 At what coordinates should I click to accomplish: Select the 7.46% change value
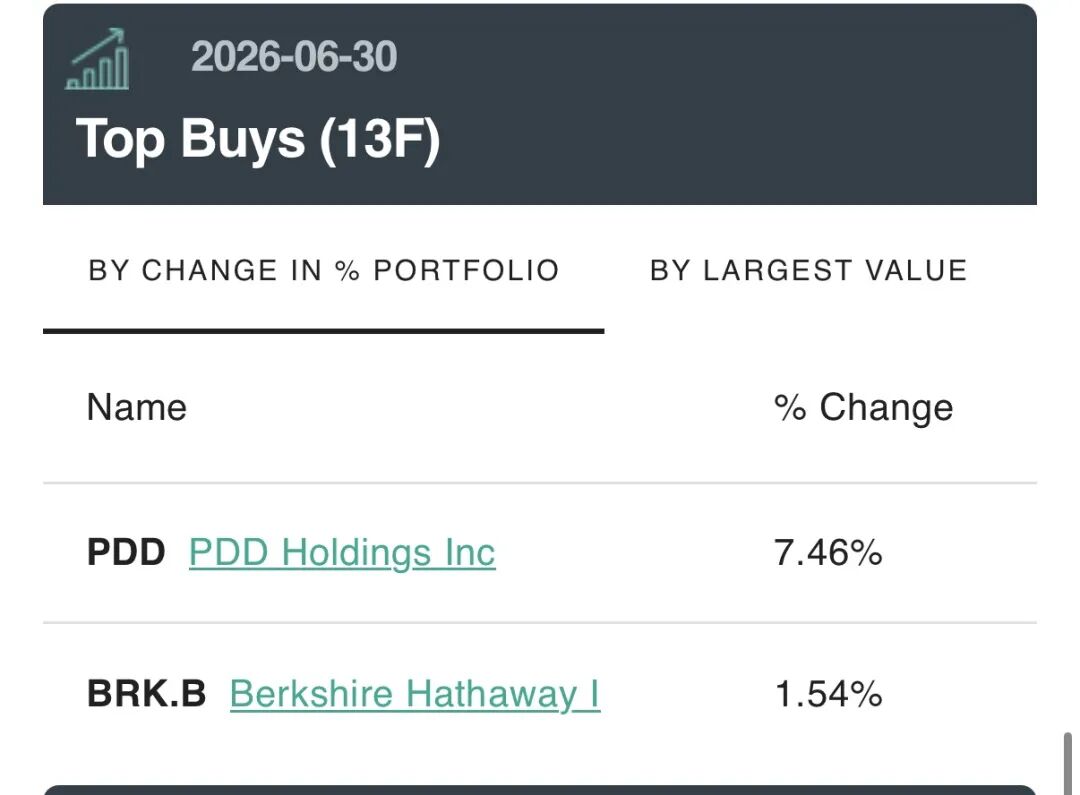pyautogui.click(x=828, y=553)
